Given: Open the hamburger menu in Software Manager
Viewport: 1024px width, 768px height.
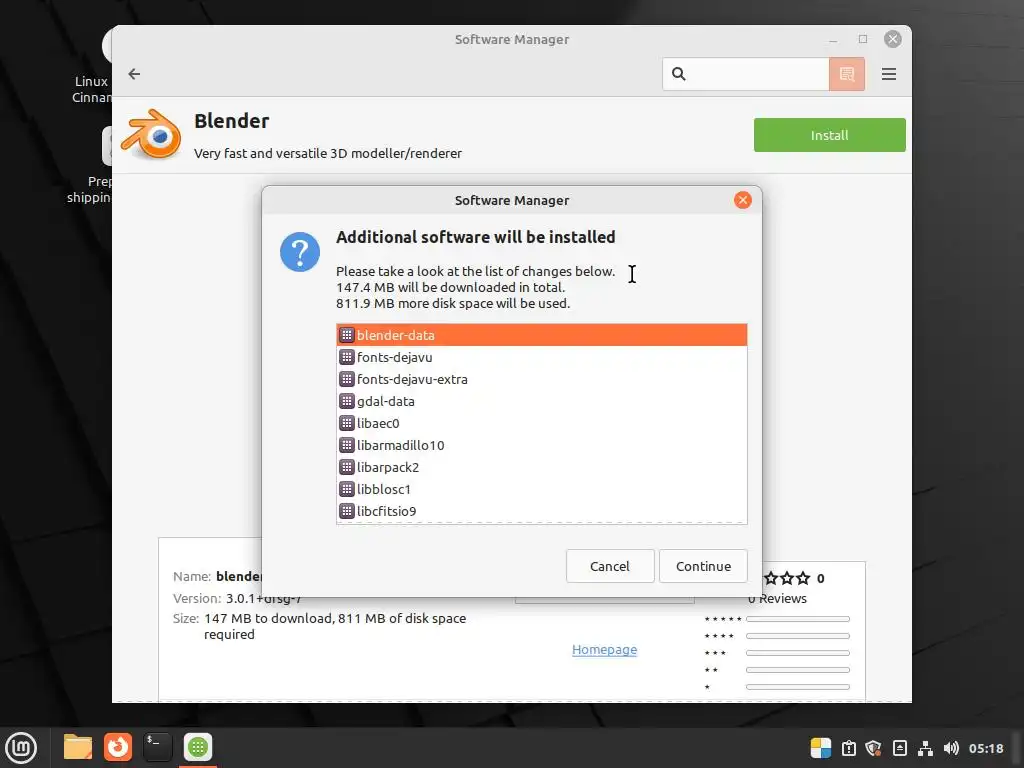Looking at the screenshot, I should coord(889,74).
